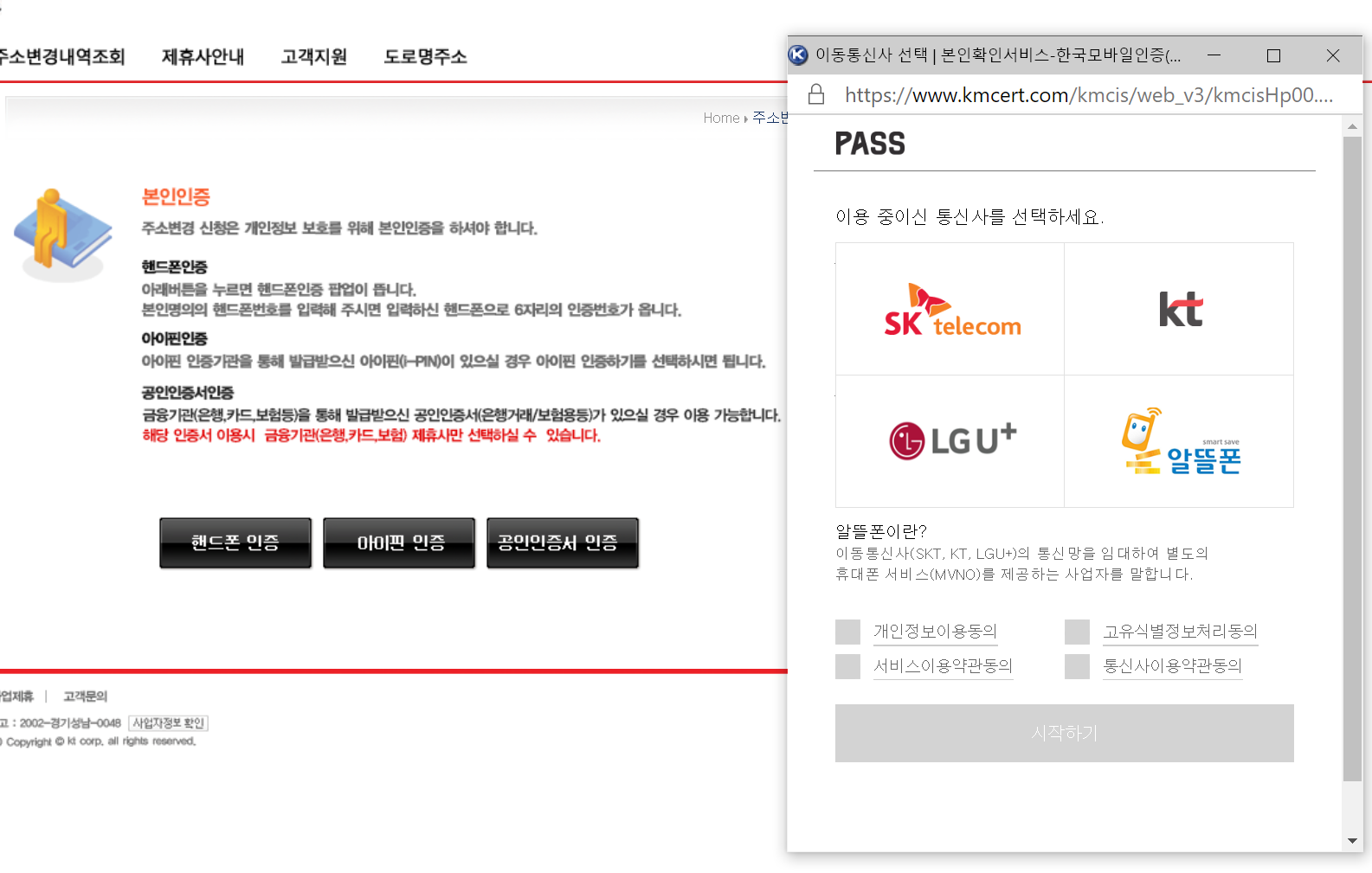Click the 아이핀인증 bold subheading
The width and height of the screenshot is (1372, 873).
[175, 339]
